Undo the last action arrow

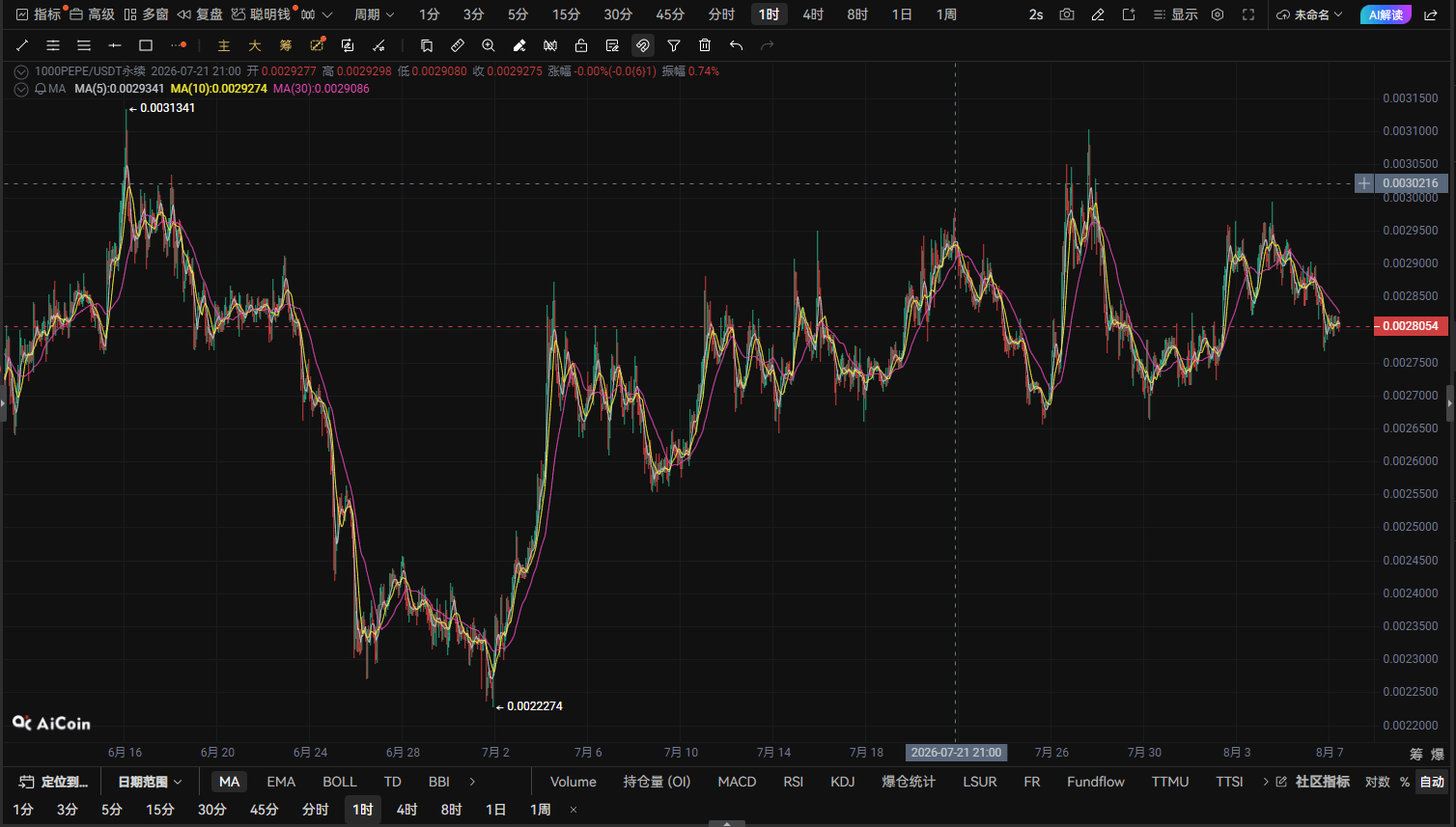coord(736,45)
